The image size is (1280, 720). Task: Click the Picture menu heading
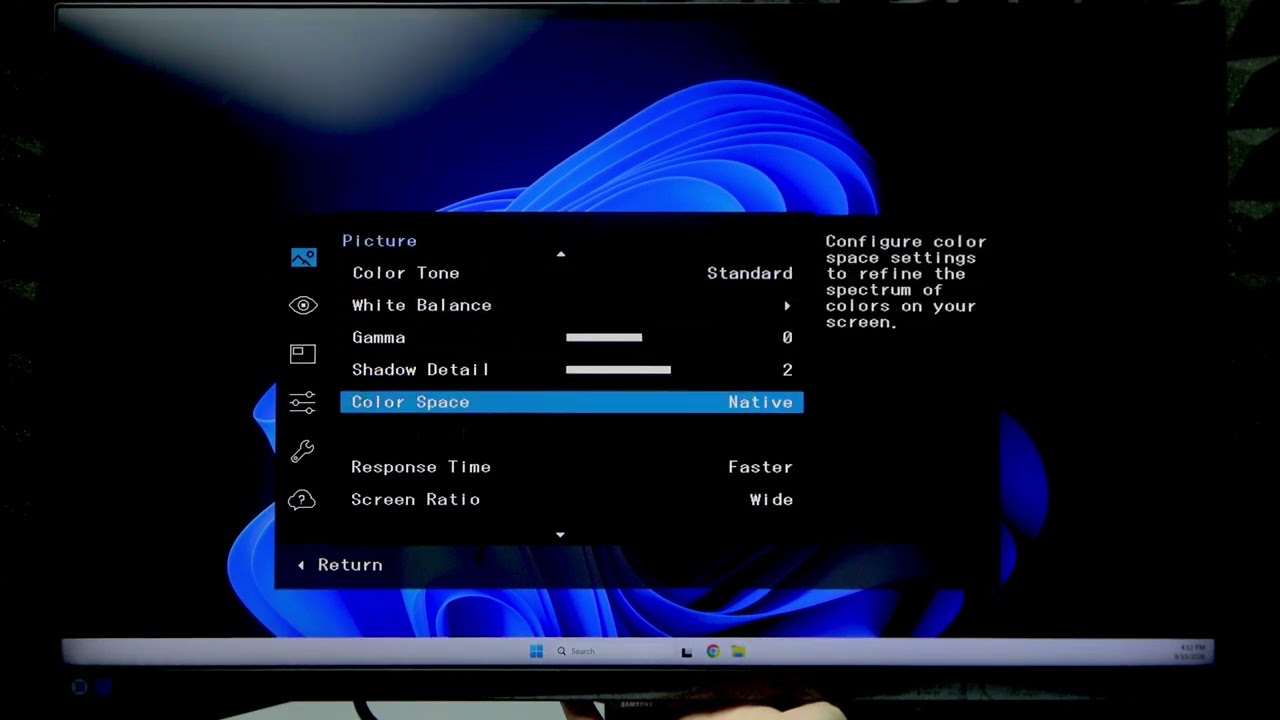coord(380,241)
